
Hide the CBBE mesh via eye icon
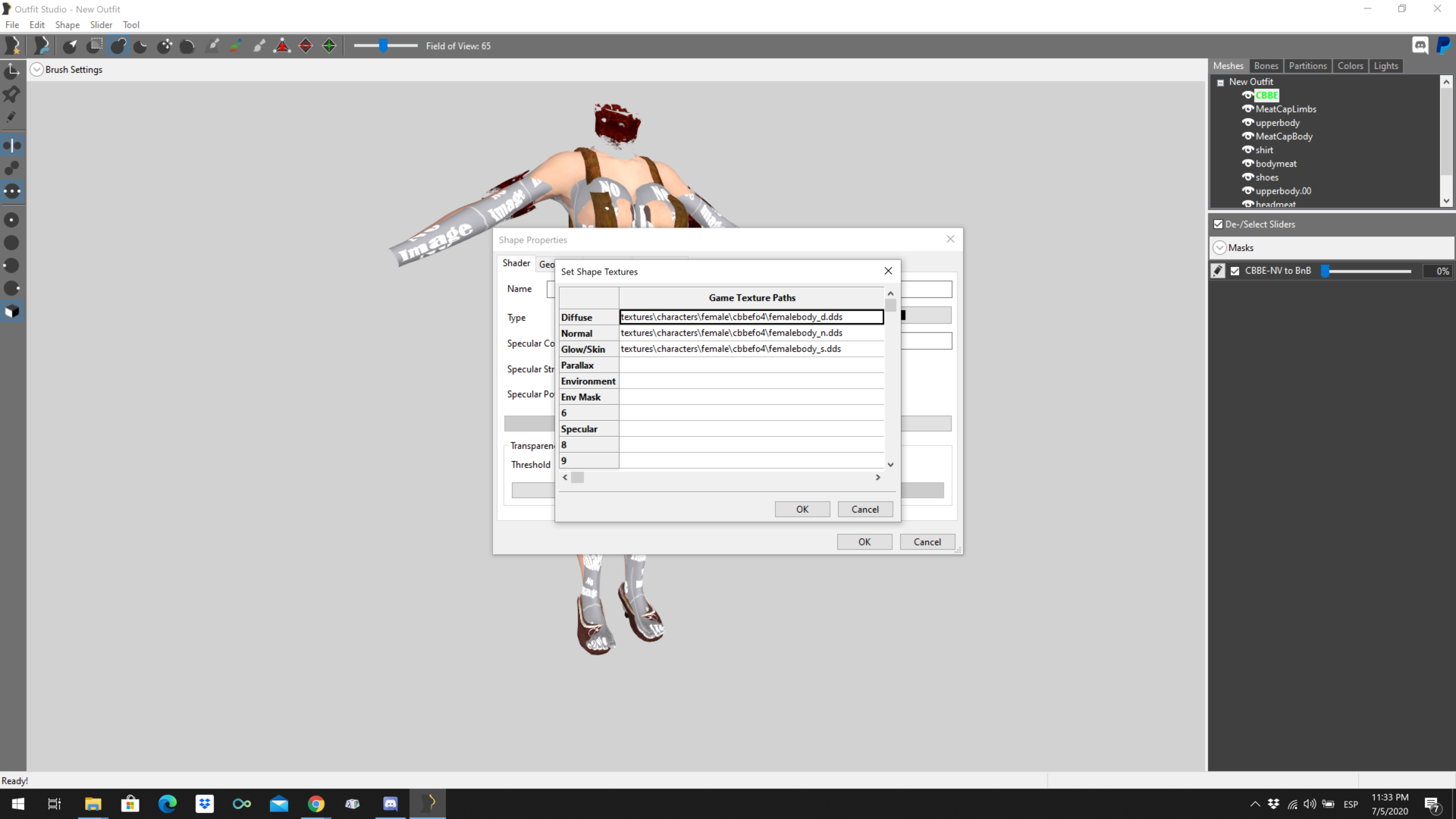tap(1247, 95)
